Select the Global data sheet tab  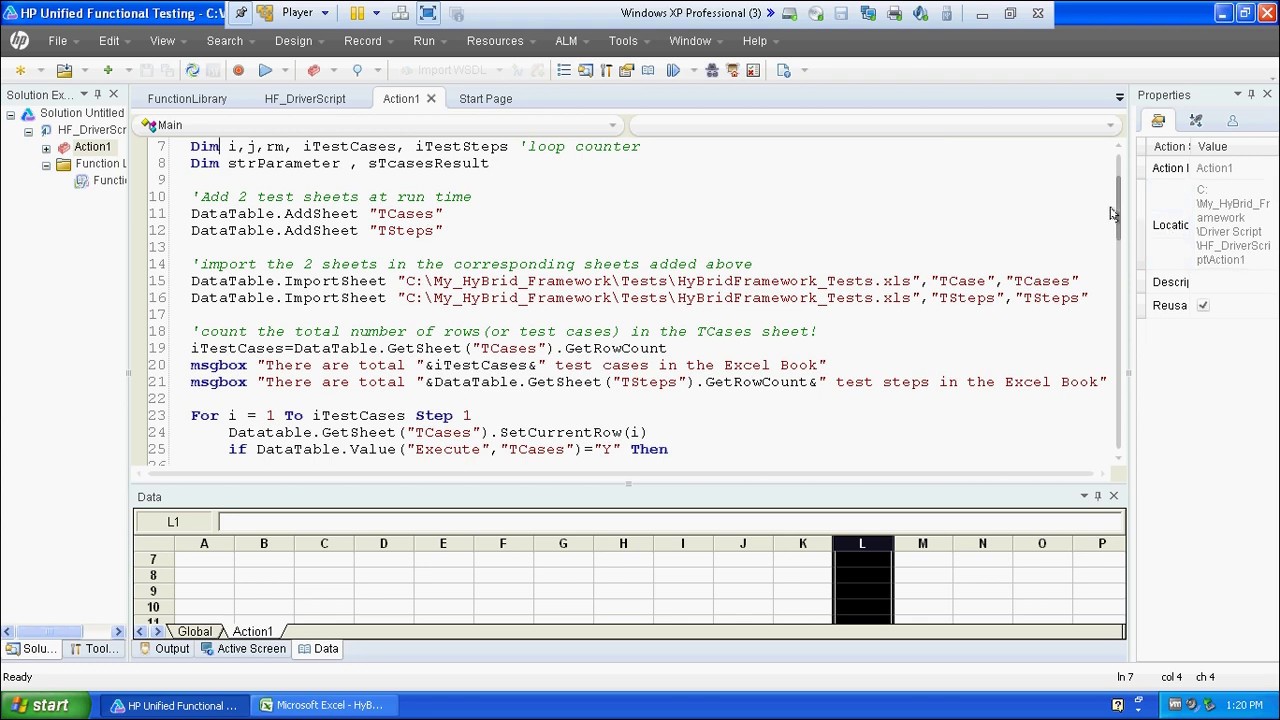(195, 632)
